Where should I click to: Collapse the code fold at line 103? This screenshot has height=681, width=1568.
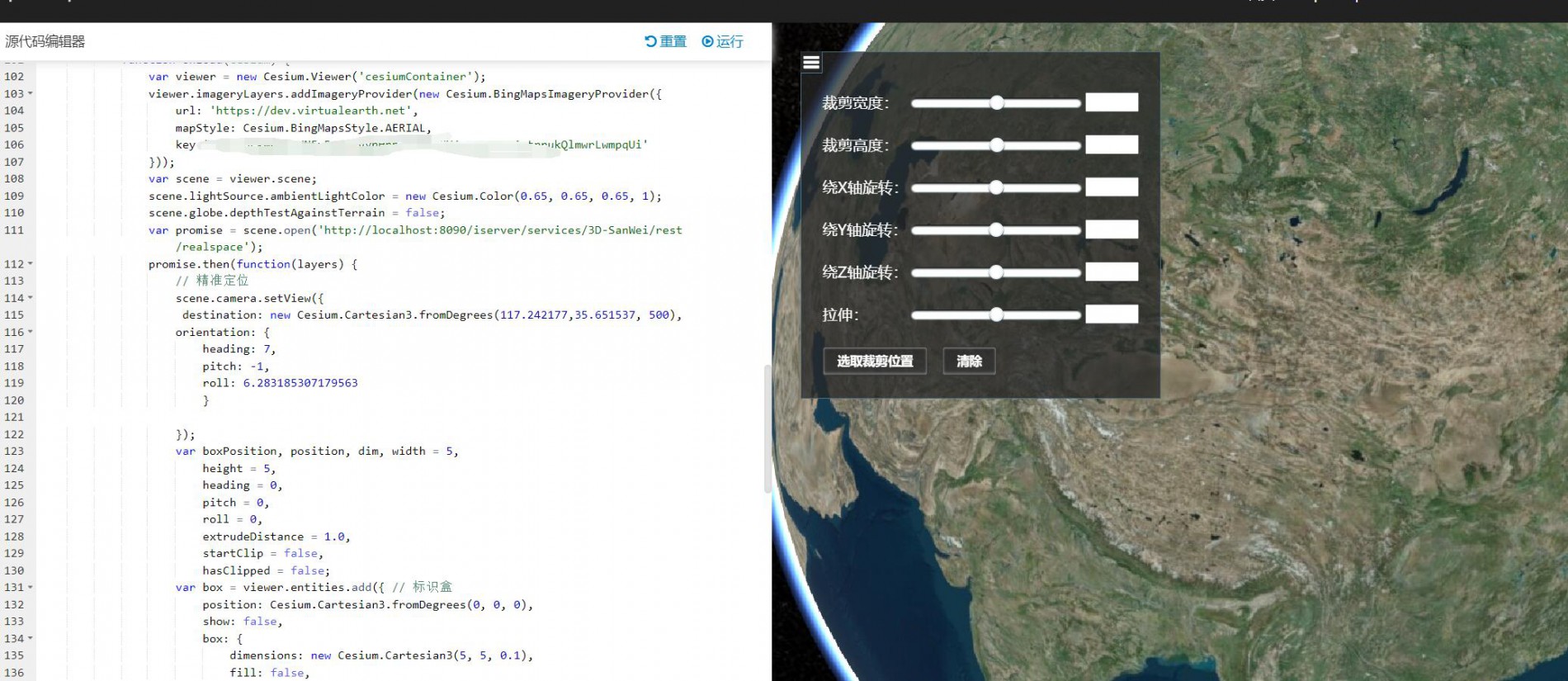coord(31,93)
